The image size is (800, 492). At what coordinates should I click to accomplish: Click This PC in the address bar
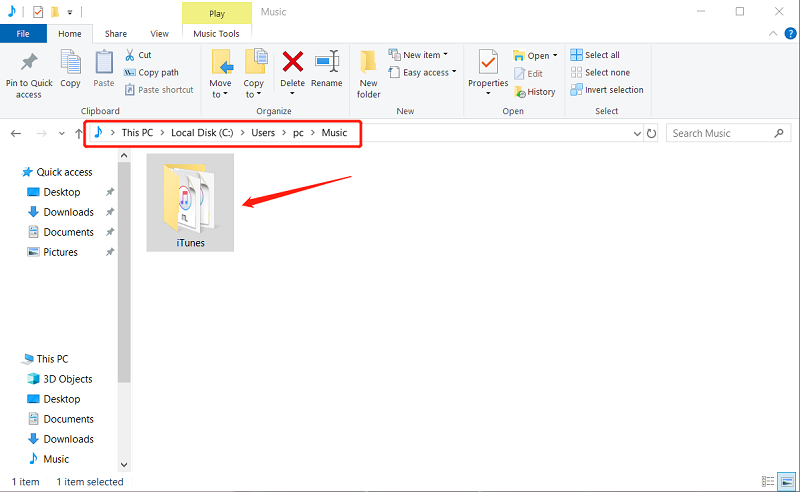(137, 133)
